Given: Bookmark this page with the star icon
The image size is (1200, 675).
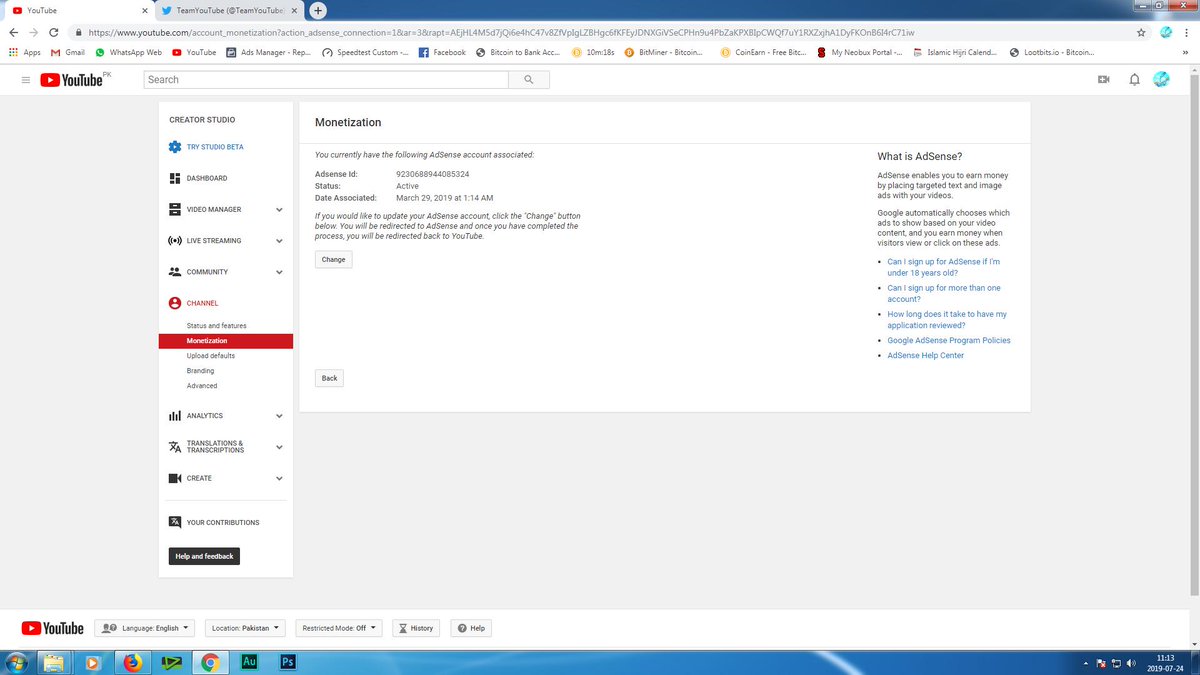Looking at the screenshot, I should pos(1141,32).
